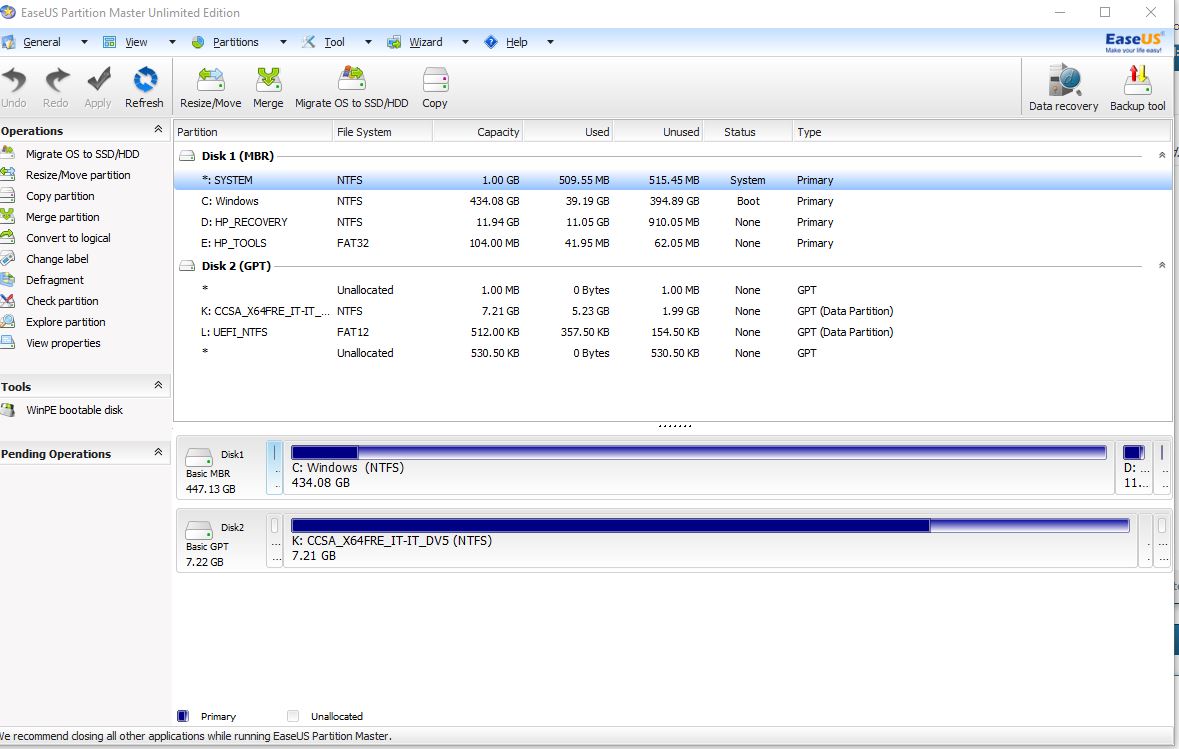Expand the dropdown arrow beside Tool
The width and height of the screenshot is (1179, 749).
click(368, 42)
